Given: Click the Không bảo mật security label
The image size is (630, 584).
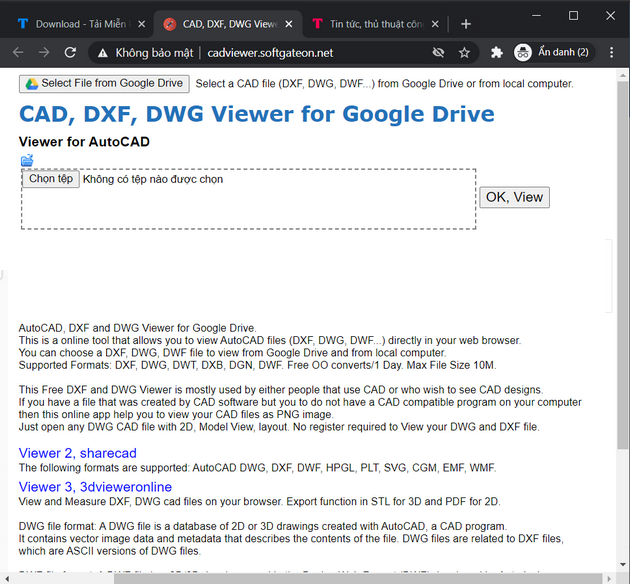Looking at the screenshot, I should [x=154, y=53].
